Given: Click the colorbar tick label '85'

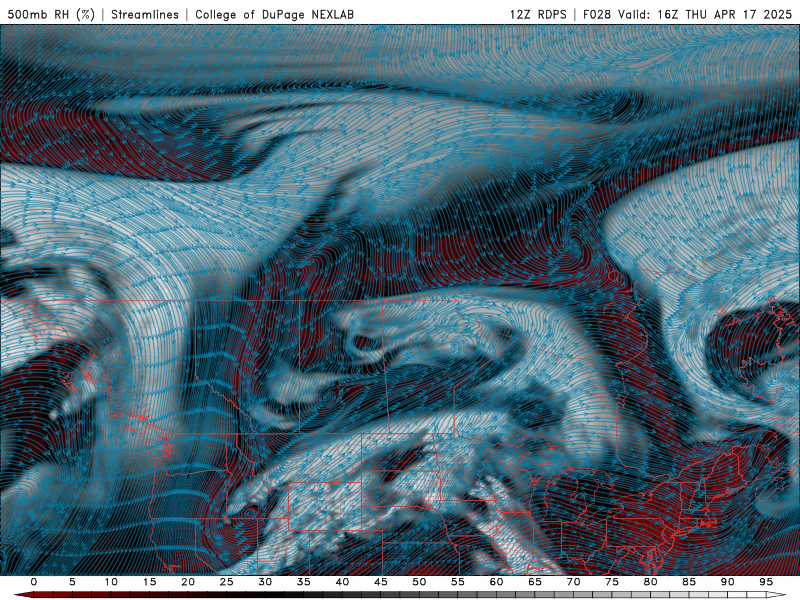Looking at the screenshot, I should [x=689, y=582].
